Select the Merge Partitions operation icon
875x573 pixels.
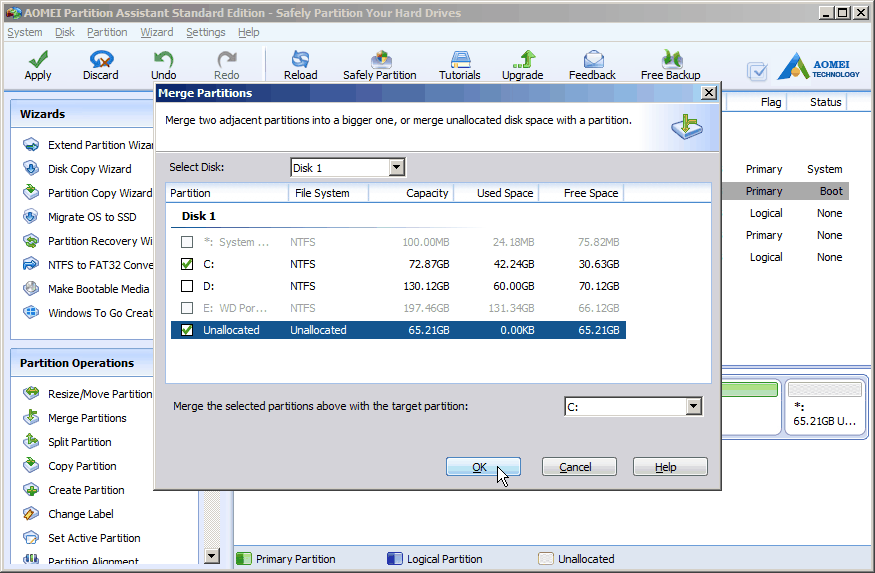[31, 417]
